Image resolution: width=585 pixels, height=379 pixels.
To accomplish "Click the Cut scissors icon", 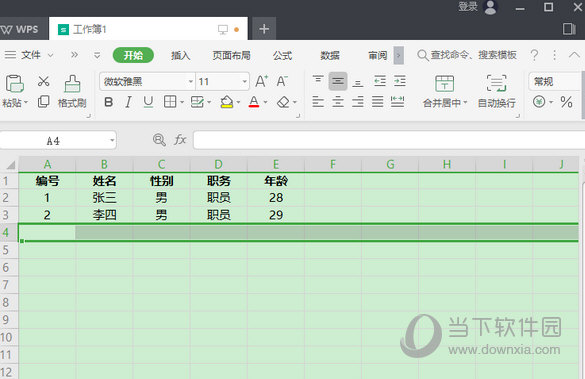I will (x=44, y=81).
